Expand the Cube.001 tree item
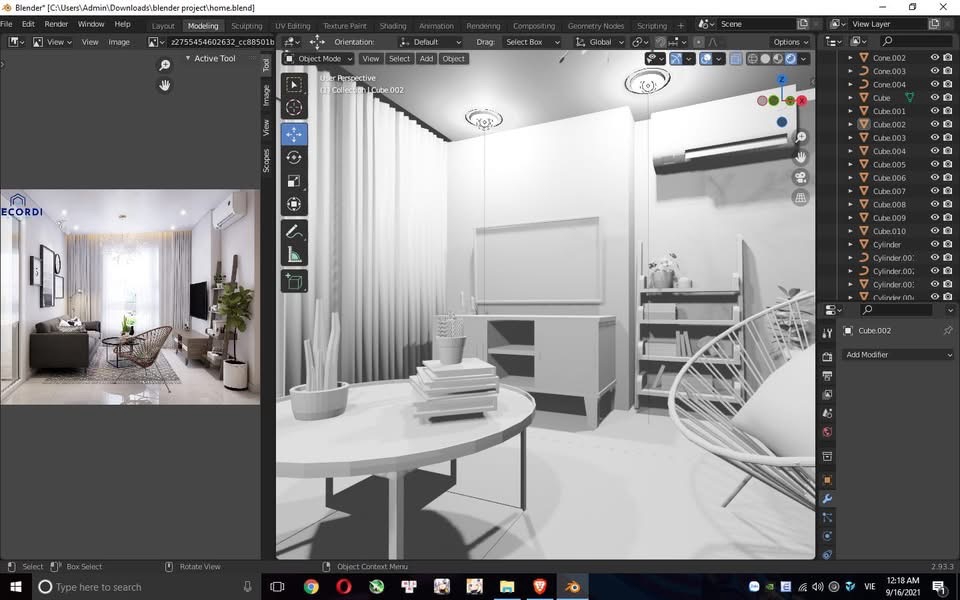 click(851, 111)
